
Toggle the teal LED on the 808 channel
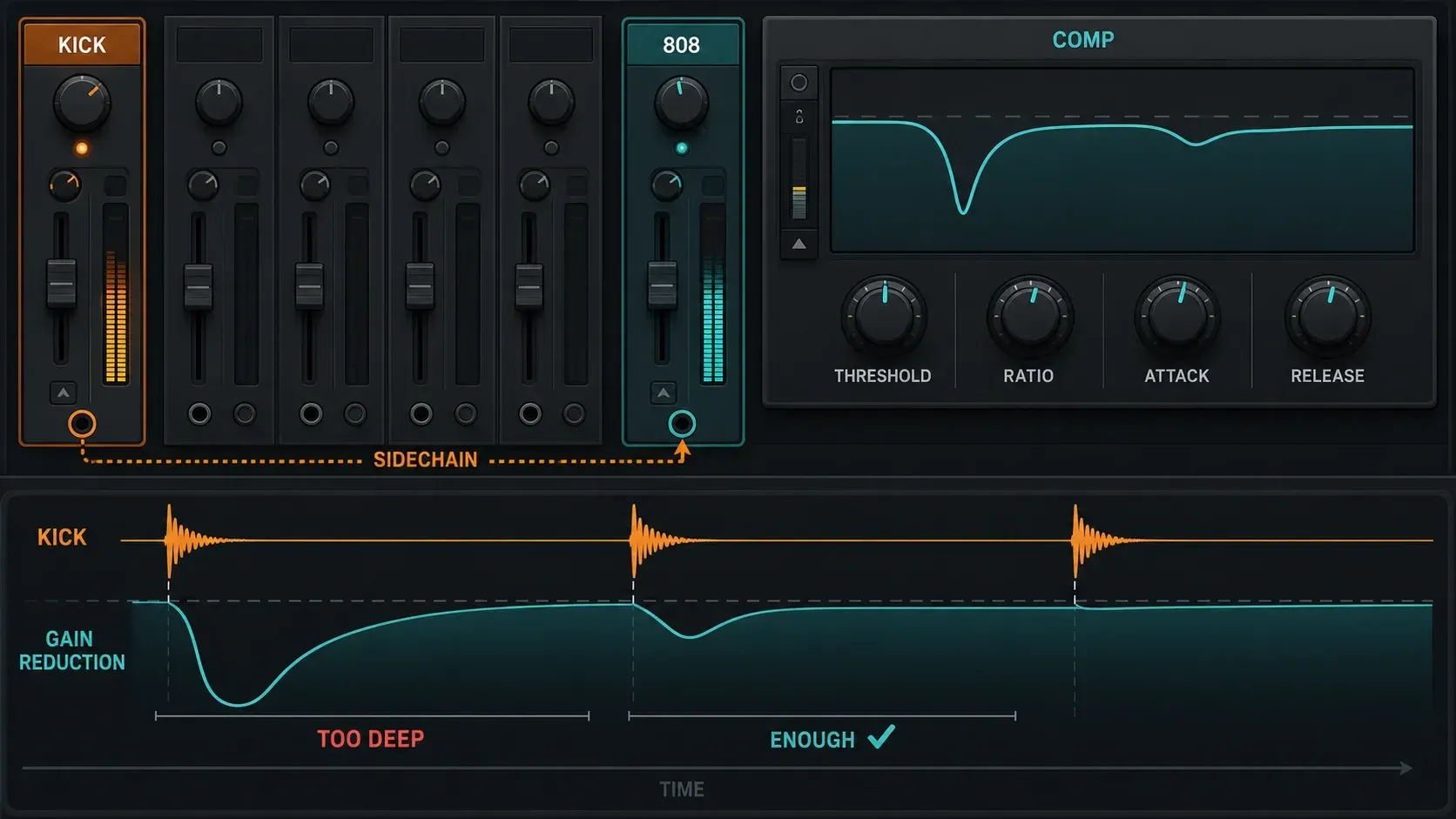682,148
